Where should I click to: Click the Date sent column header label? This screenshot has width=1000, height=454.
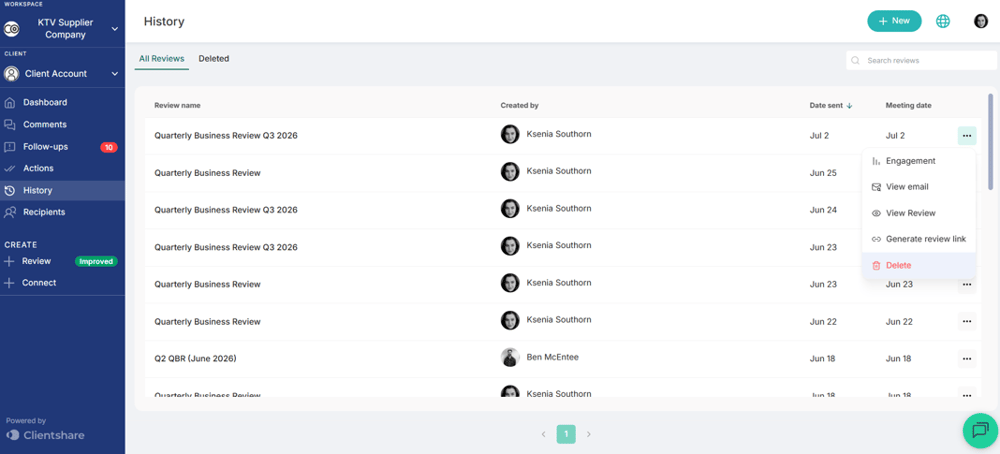[x=827, y=105]
